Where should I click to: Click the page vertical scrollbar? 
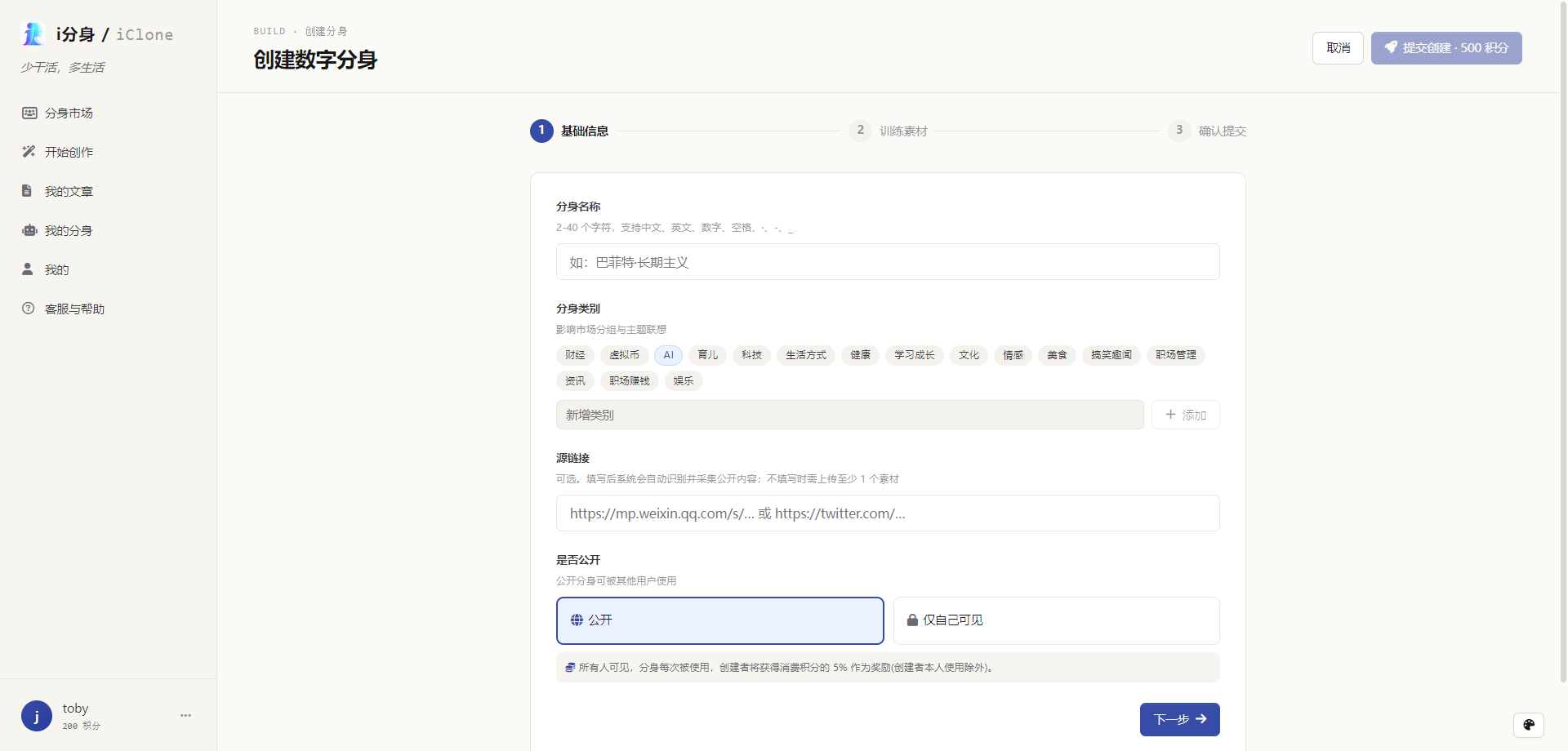(x=1563, y=343)
